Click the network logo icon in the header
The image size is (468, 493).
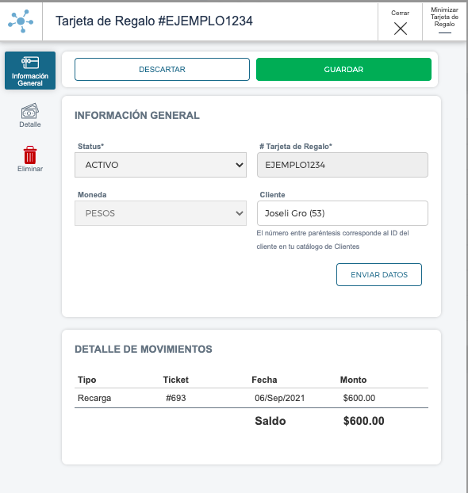click(21, 21)
